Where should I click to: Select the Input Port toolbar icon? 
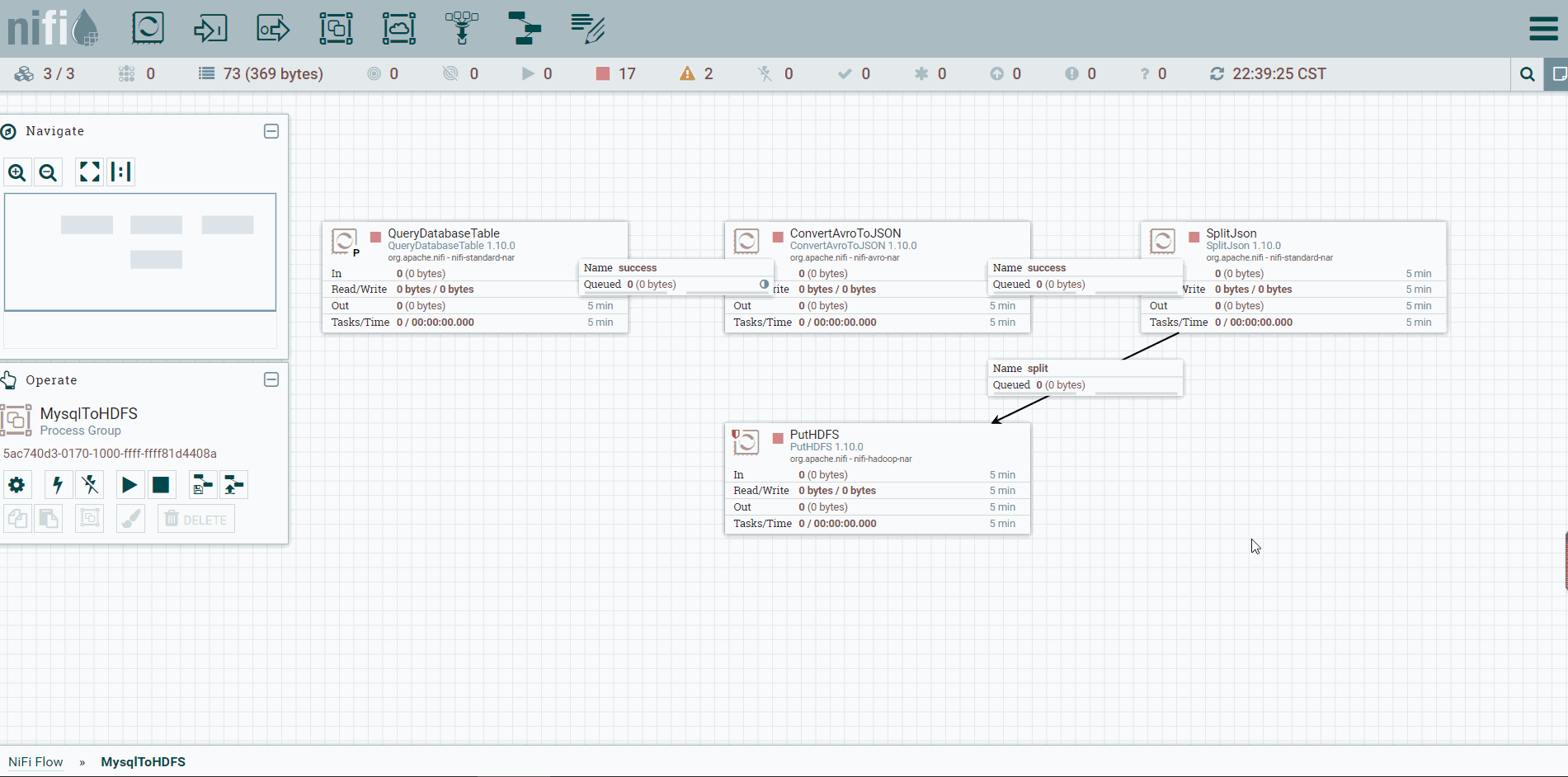click(210, 28)
